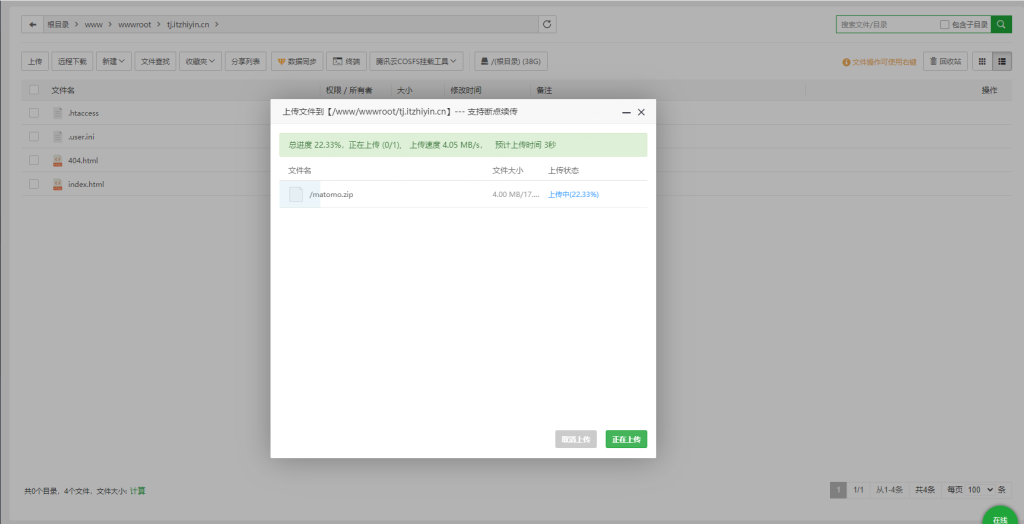The width and height of the screenshot is (1024, 524).
Task: Enable the 包含子目录 checkbox
Action: click(945, 24)
